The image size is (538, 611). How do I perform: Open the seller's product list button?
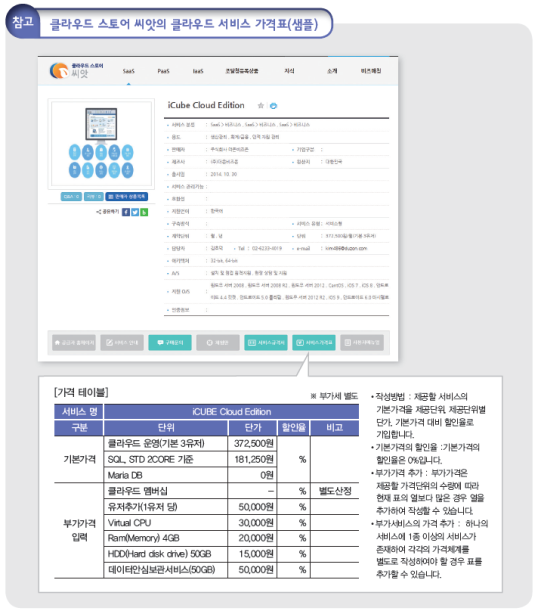(127, 196)
